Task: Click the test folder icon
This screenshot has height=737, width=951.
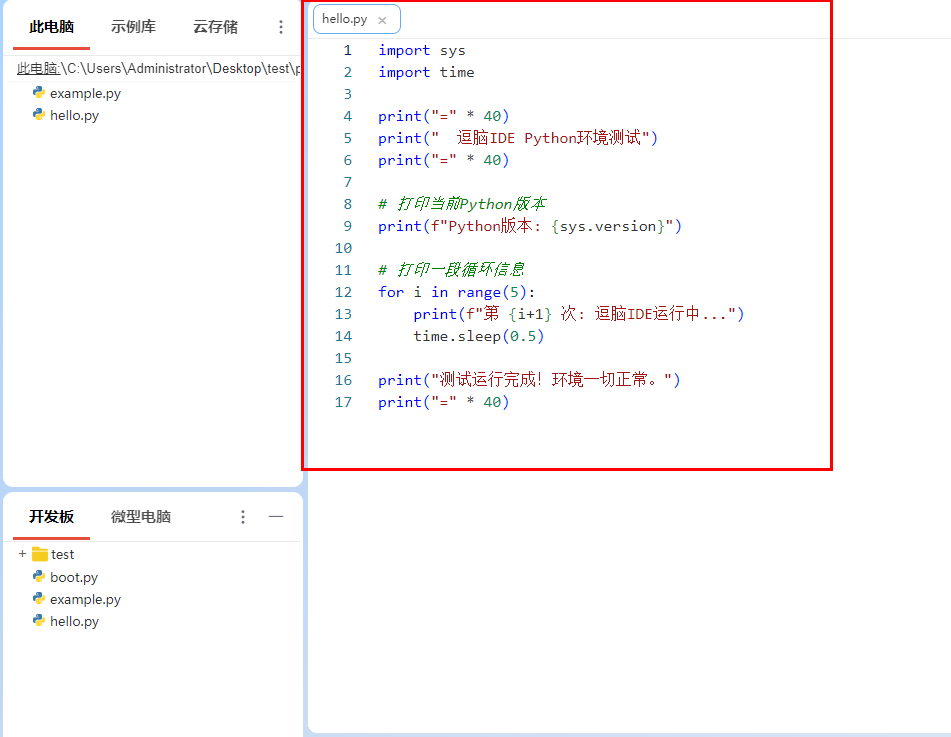Action: [40, 554]
